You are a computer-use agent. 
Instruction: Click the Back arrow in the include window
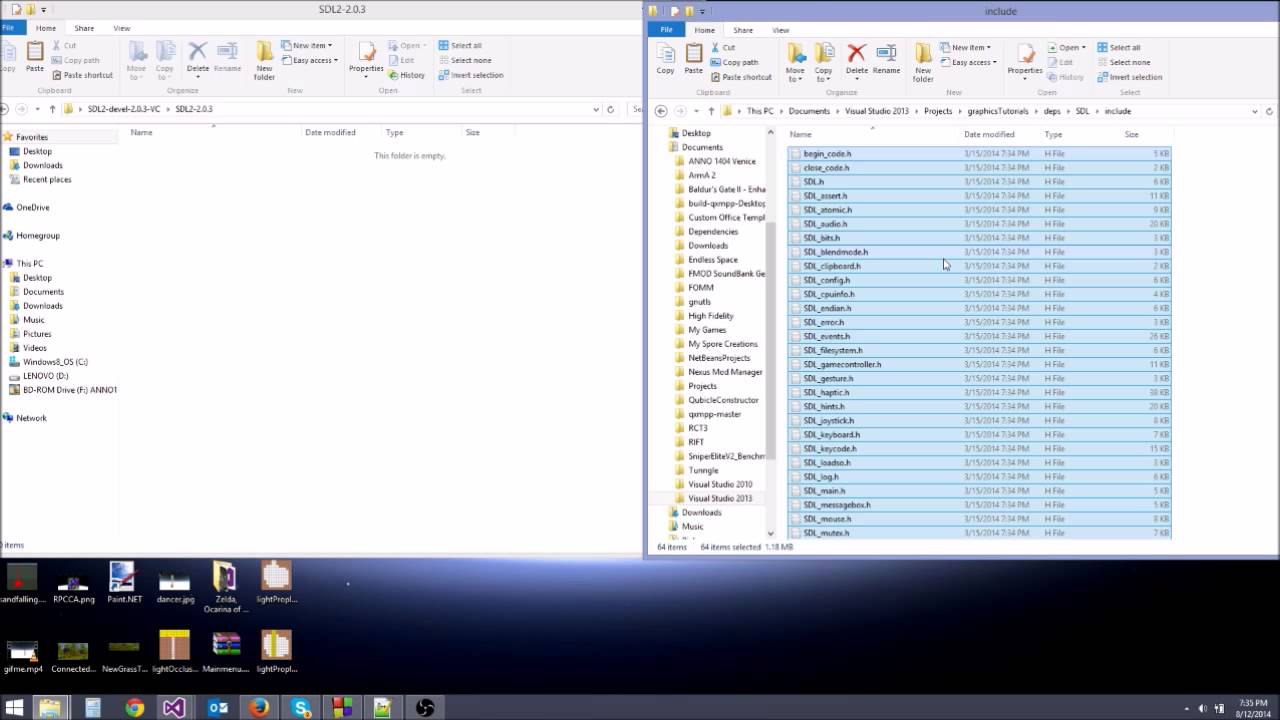(661, 111)
